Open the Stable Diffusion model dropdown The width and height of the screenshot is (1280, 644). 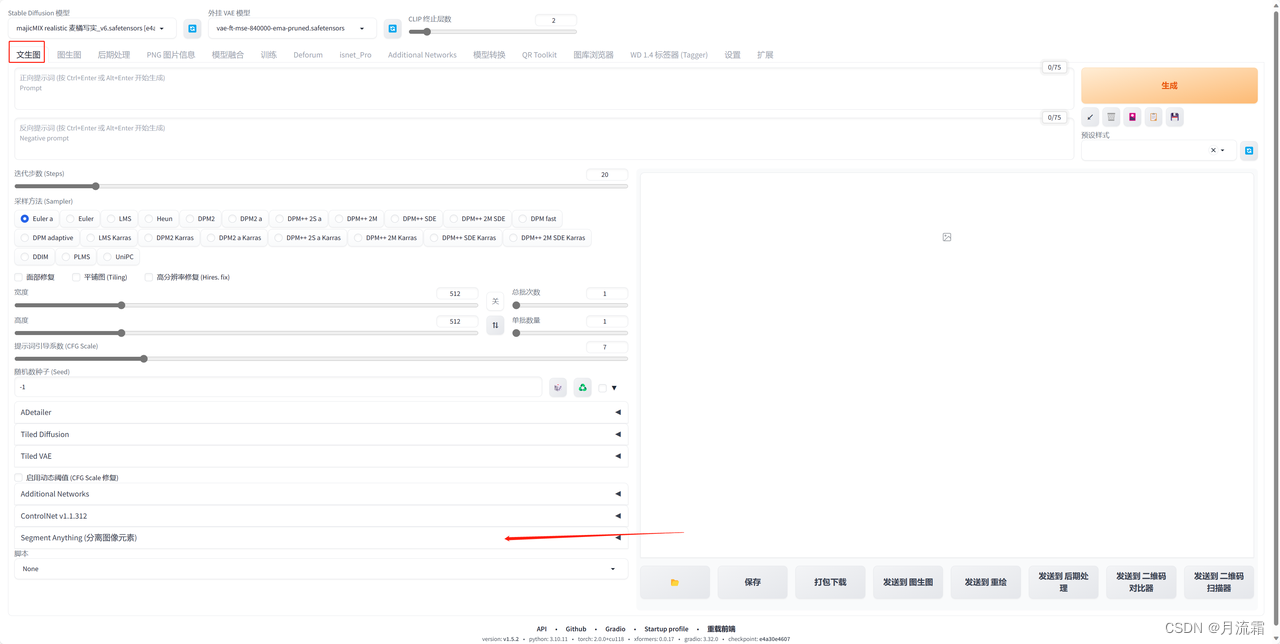click(x=92, y=28)
